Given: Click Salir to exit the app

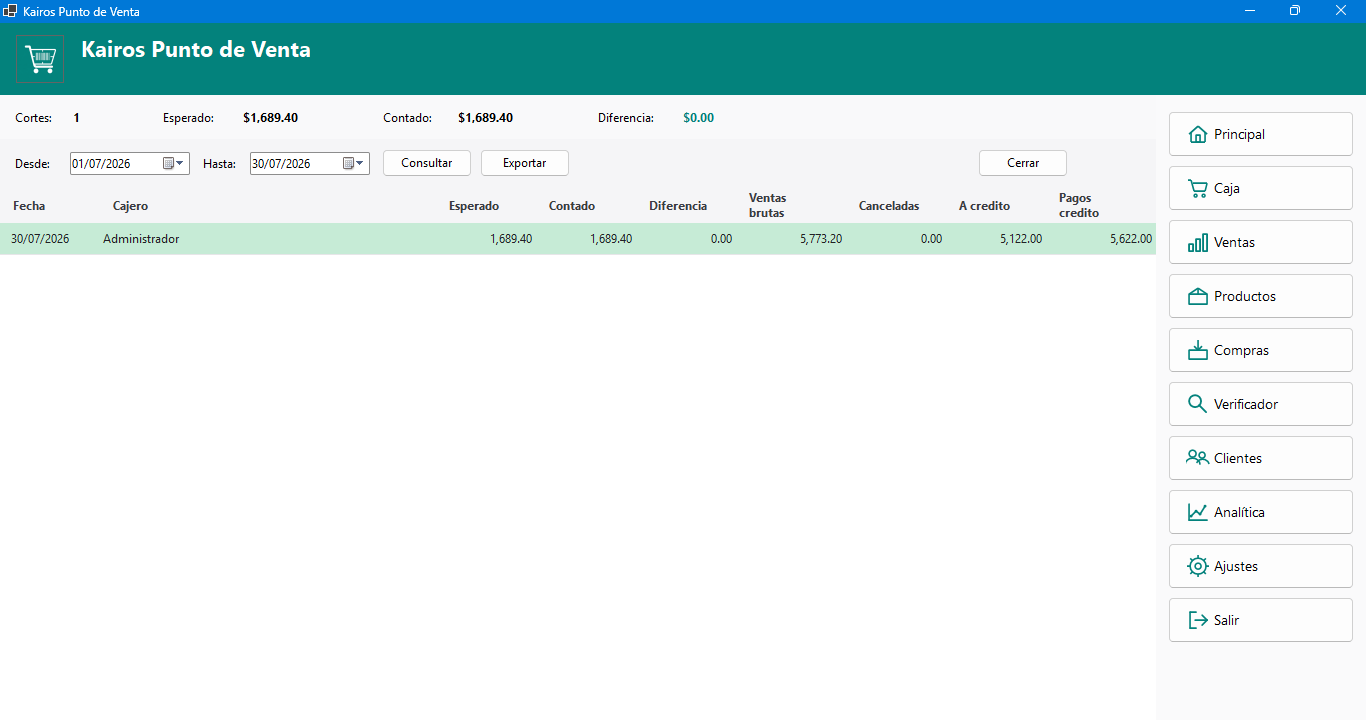Looking at the screenshot, I should coord(1260,620).
